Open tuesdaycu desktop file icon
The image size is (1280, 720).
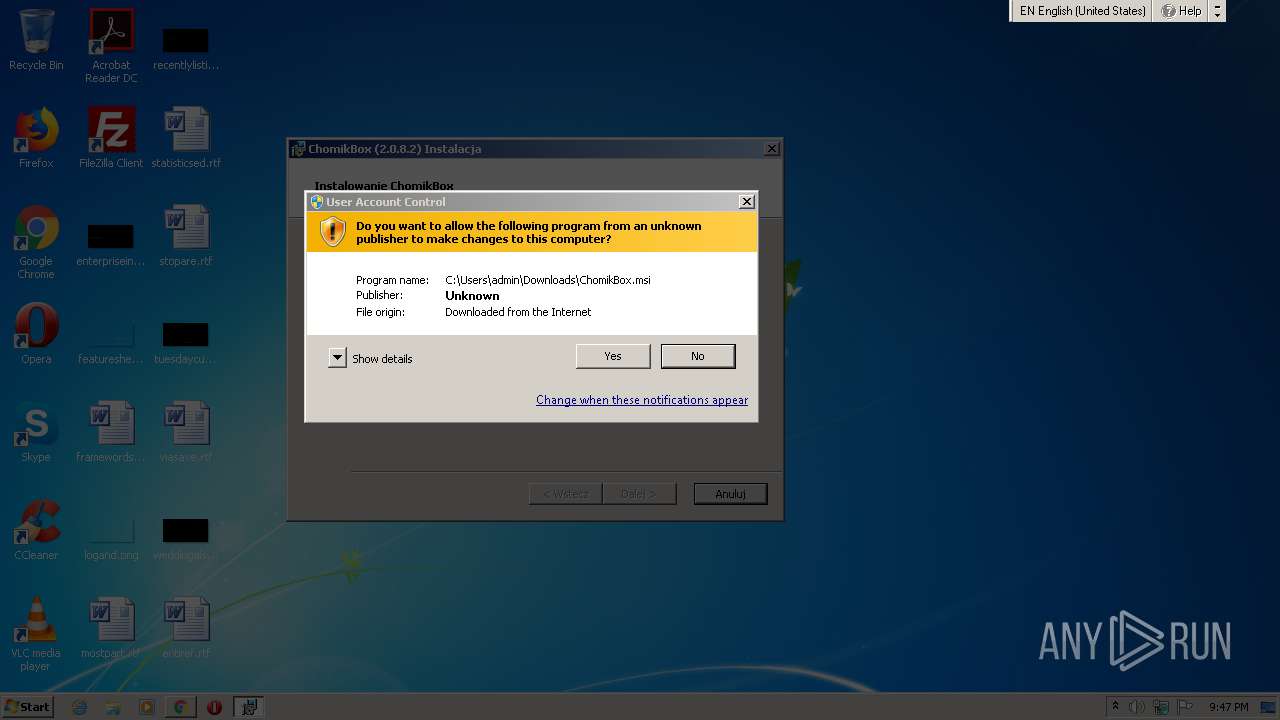pyautogui.click(x=186, y=340)
